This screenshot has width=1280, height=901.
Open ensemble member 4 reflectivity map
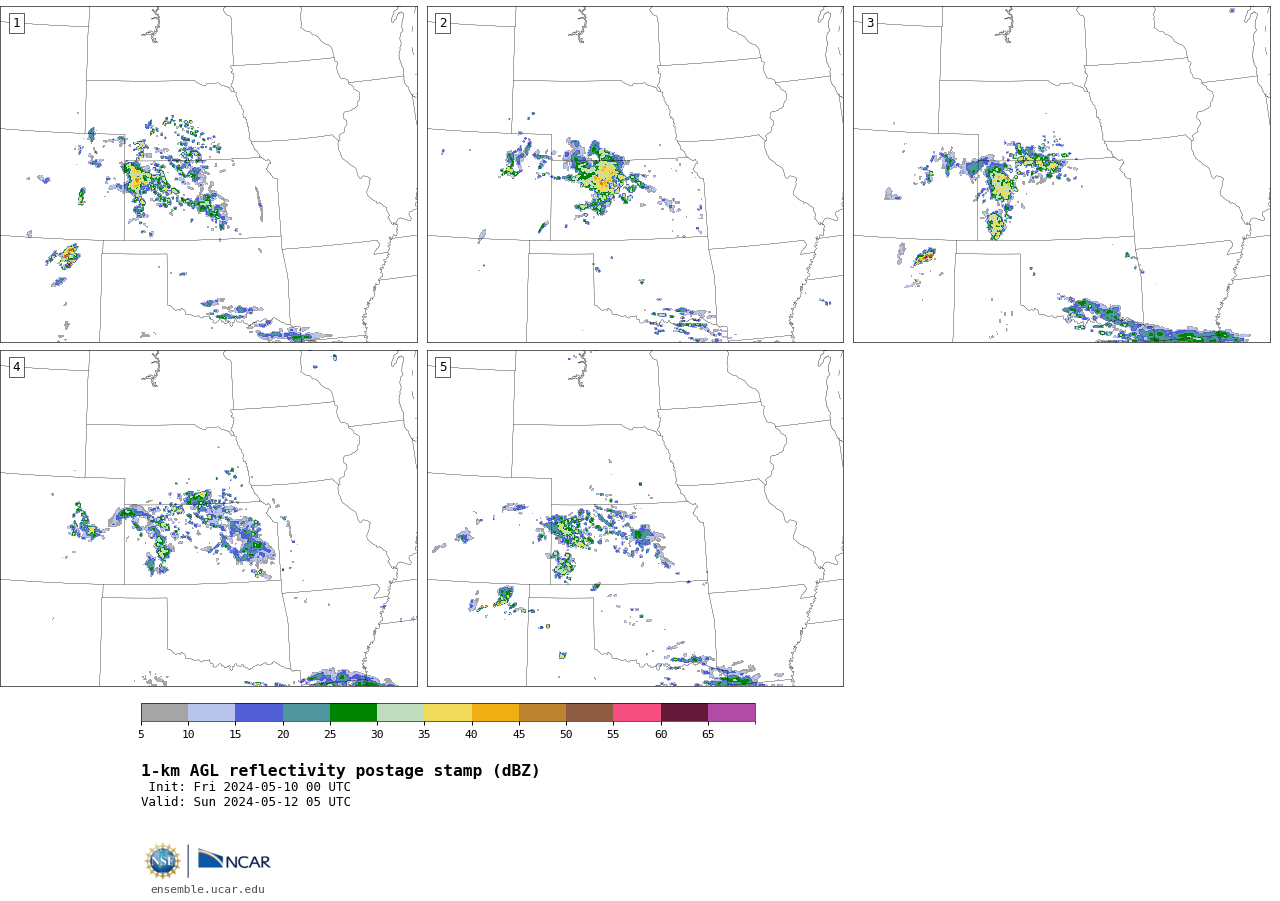[209, 518]
